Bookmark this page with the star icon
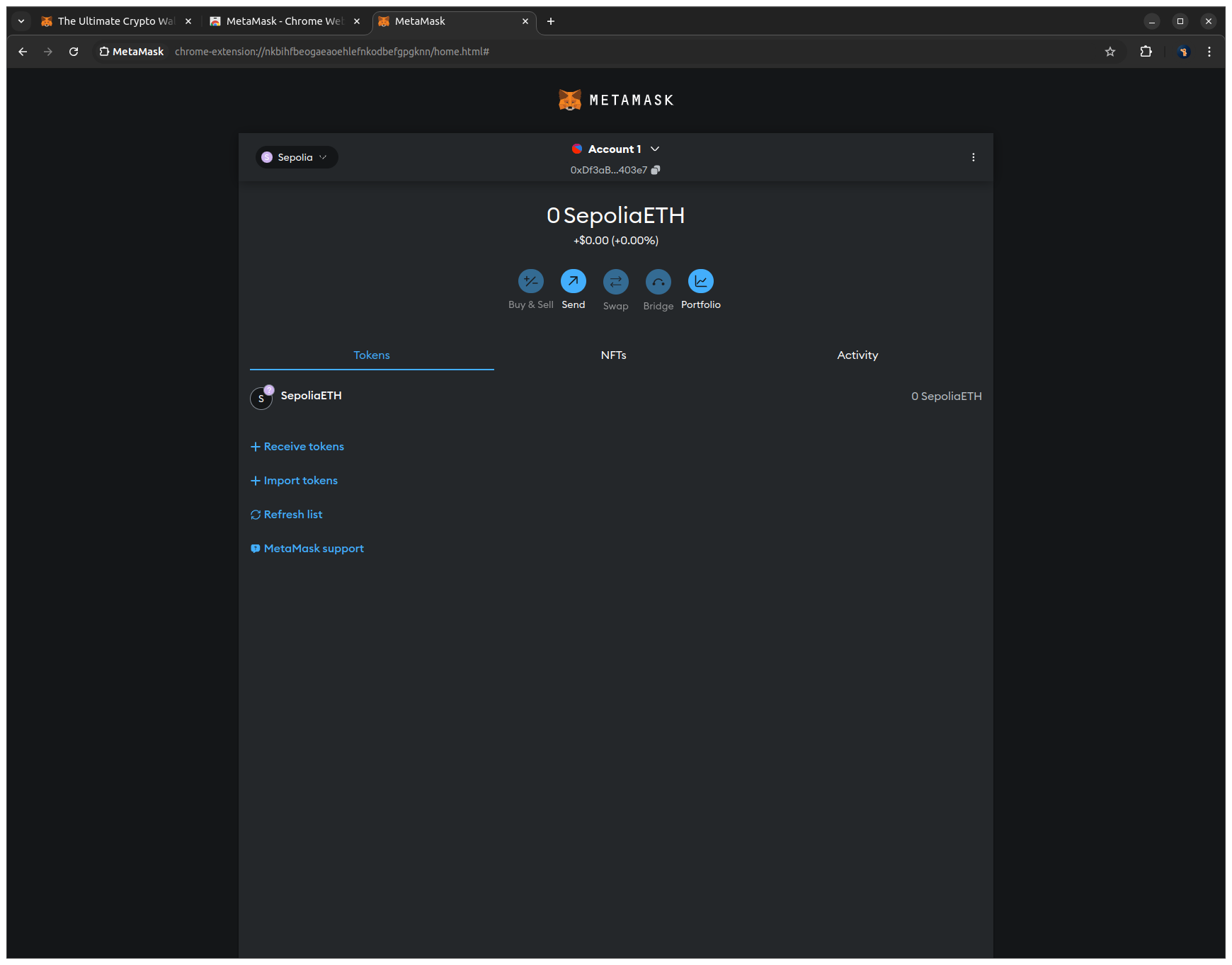Viewport: 1232px width, 965px height. point(1110,52)
